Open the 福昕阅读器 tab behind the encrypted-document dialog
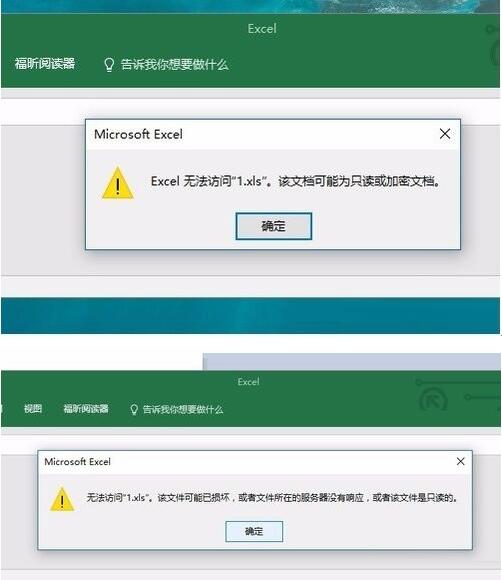Viewport: 502px width, 580px height. pyautogui.click(x=45, y=64)
